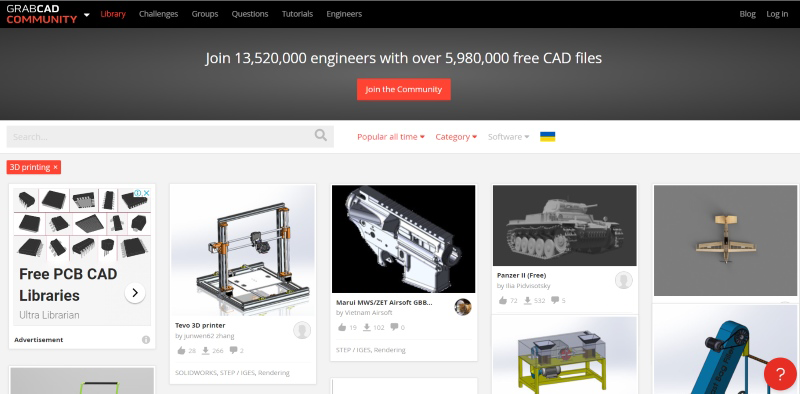Click comments icon on Tevo 3D printer
800x394 pixels.
234,350
